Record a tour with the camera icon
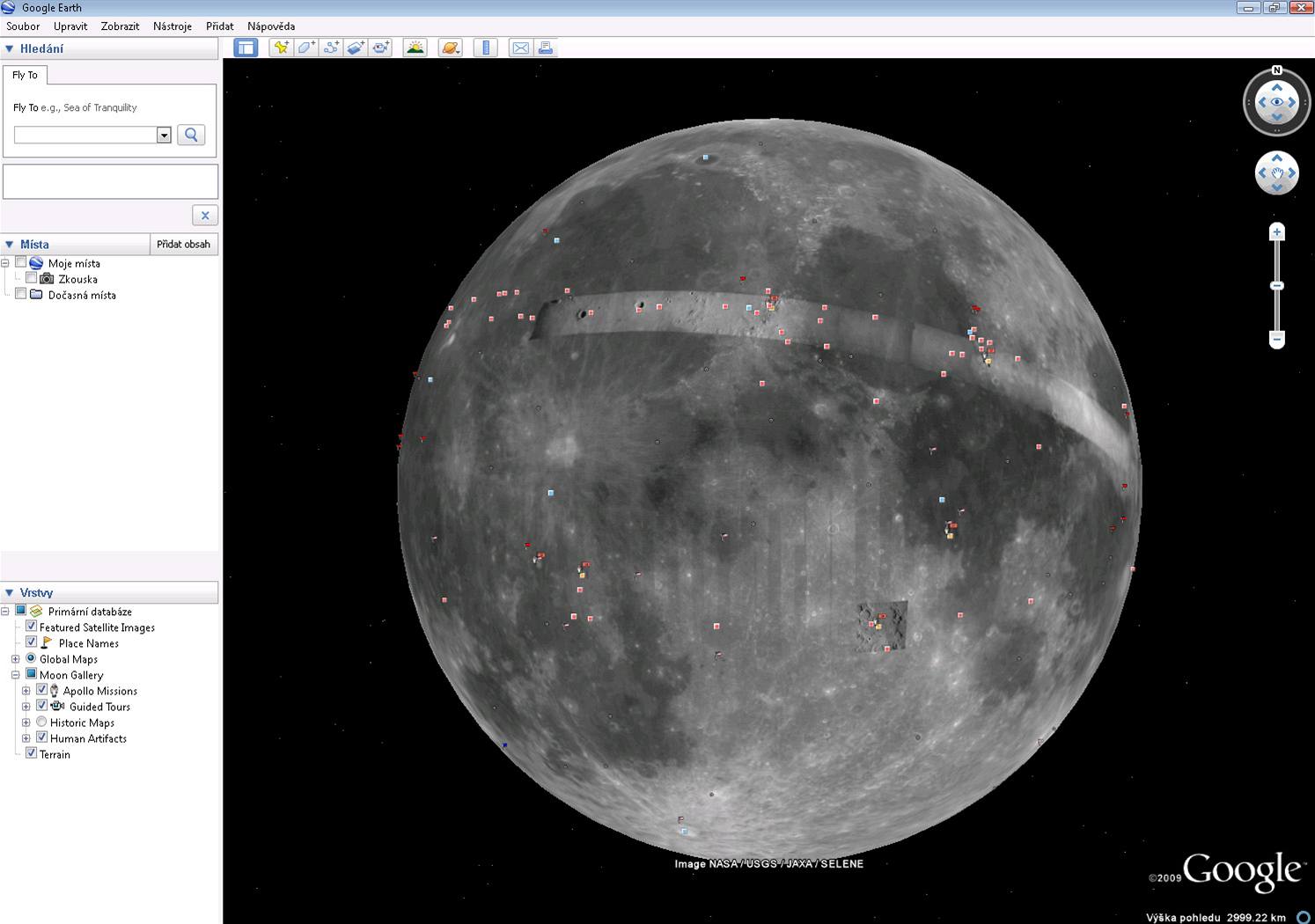 click(x=380, y=48)
